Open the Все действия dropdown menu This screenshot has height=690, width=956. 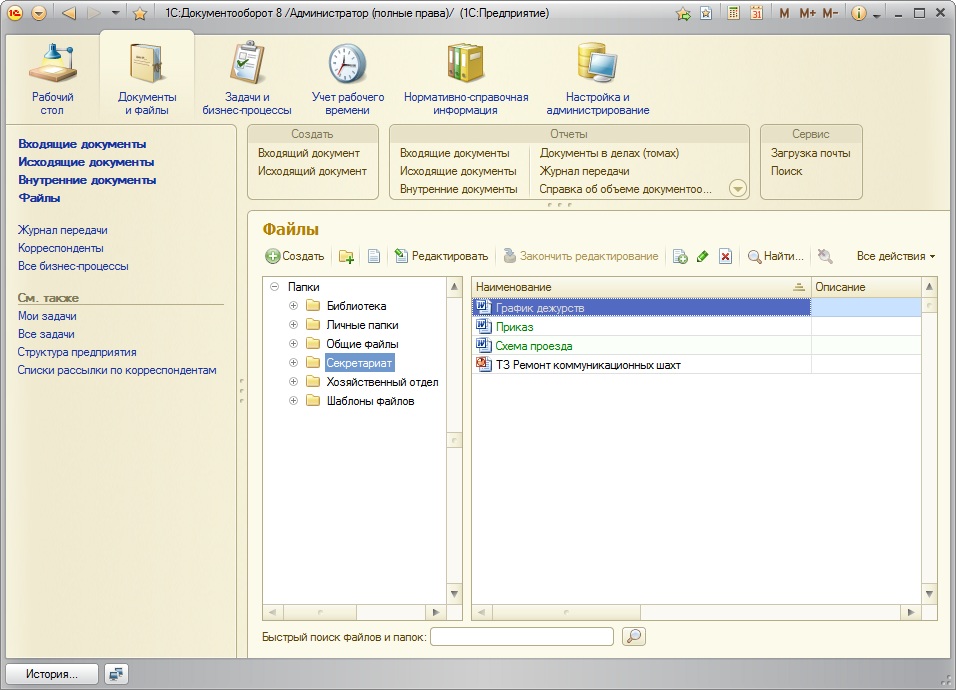pyautogui.click(x=895, y=257)
